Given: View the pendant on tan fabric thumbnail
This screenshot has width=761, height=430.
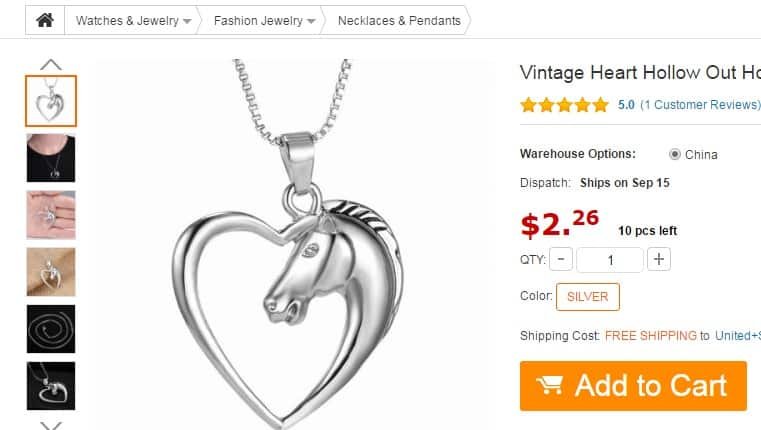Looking at the screenshot, I should (51, 272).
